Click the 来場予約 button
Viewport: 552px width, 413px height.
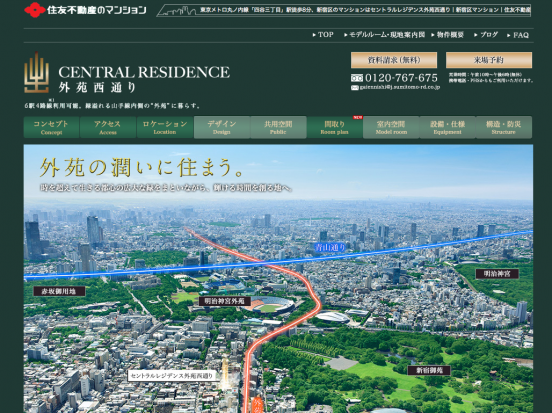[489, 60]
